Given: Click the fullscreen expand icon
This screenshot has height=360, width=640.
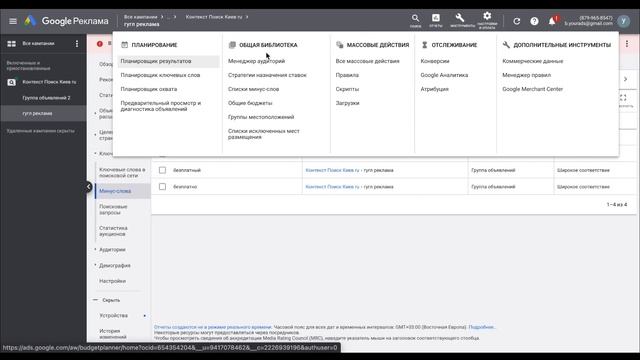Looking at the screenshot, I should point(623,98).
